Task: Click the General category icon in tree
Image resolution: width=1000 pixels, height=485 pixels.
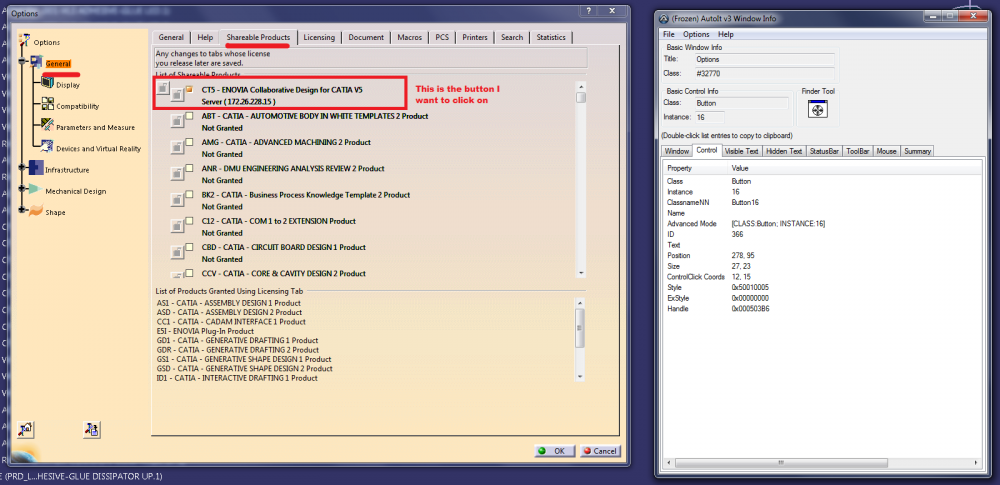Action: tap(36, 63)
